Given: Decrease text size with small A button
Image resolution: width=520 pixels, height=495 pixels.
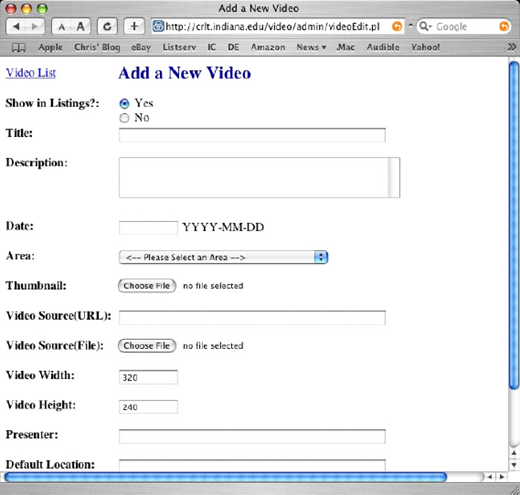Looking at the screenshot, I should 62,26.
